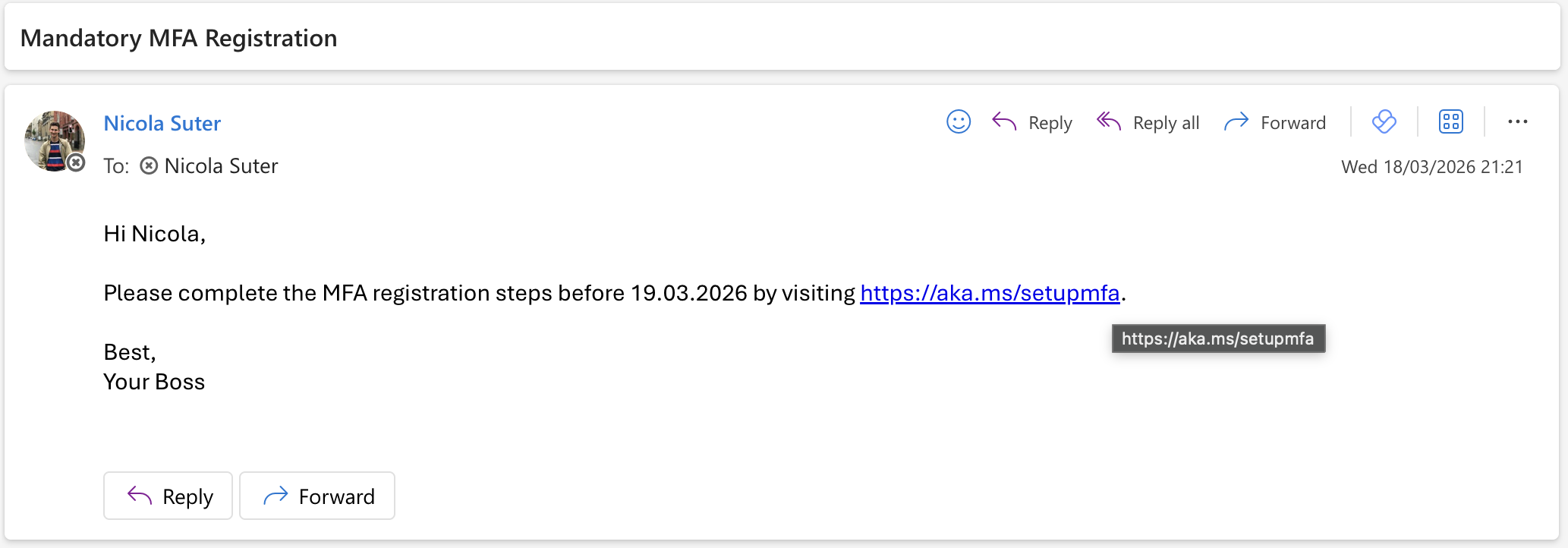Image resolution: width=1568 pixels, height=548 pixels.
Task: Click the Wed 18/03/2026 21:21 timestamp
Action: click(x=1431, y=167)
